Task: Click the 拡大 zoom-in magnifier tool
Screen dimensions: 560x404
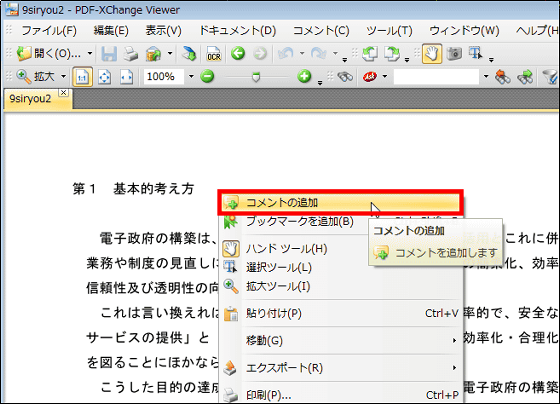Action: (x=36, y=76)
